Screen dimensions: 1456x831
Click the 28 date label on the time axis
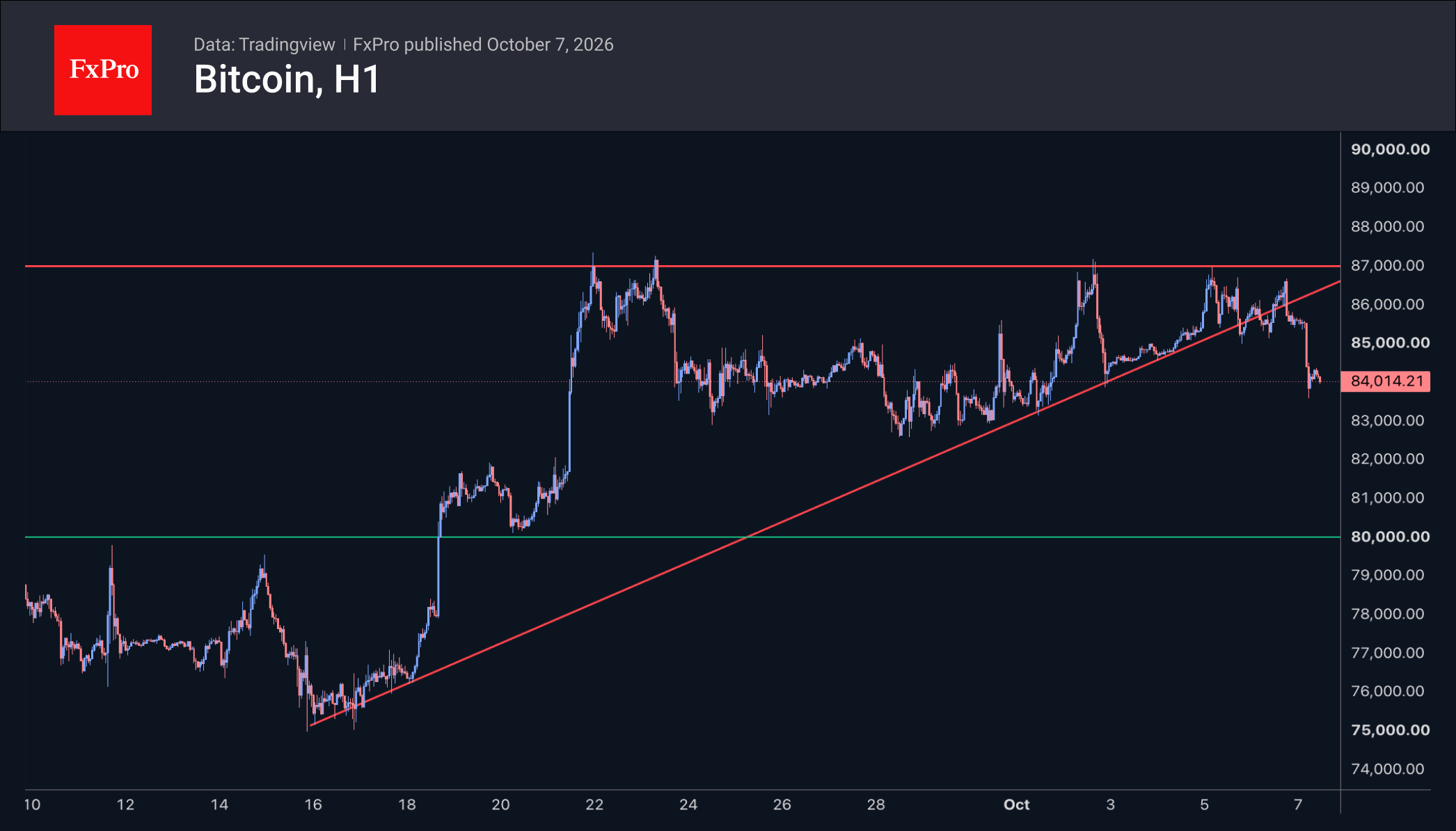876,805
